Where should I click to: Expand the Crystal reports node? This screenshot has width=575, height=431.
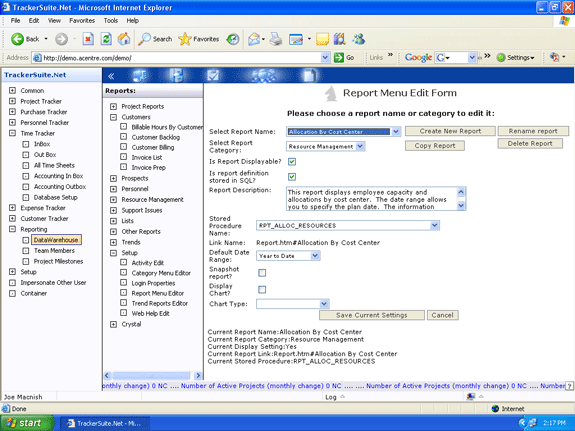[x=114, y=324]
